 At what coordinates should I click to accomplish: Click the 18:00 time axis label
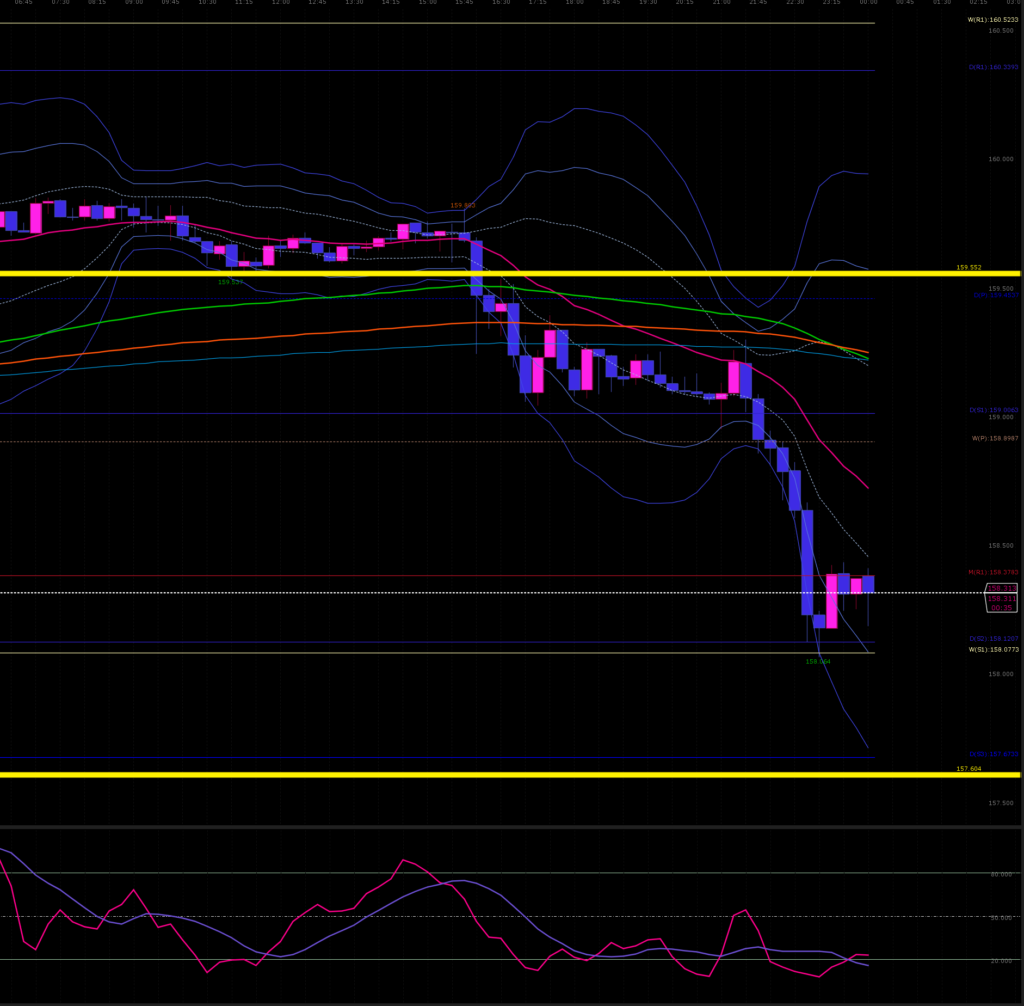point(574,3)
